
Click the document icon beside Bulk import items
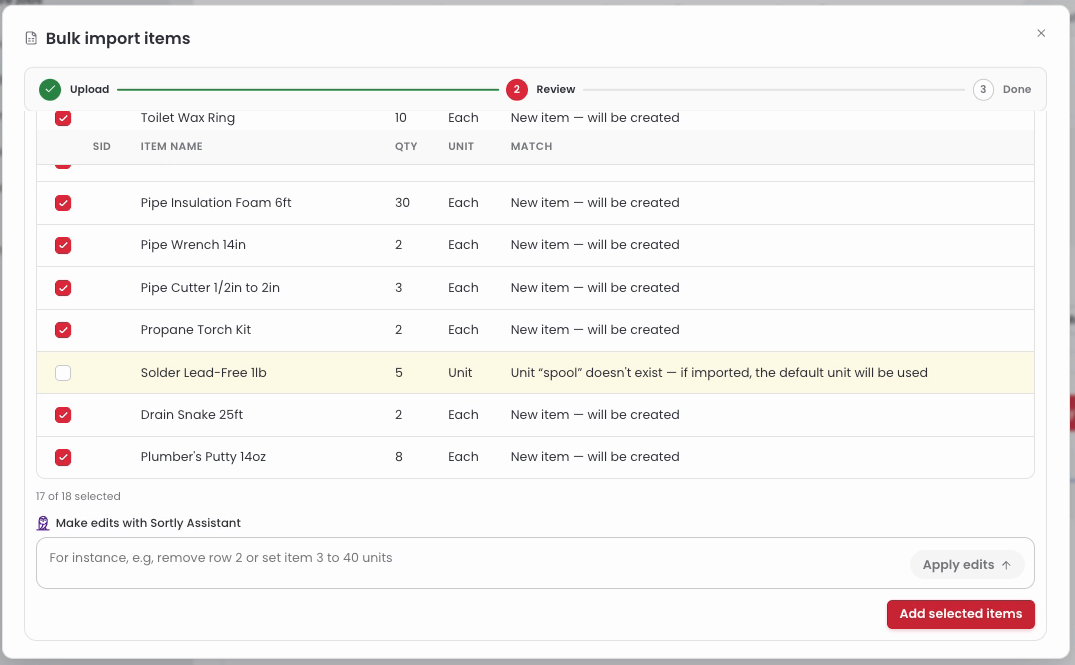pyautogui.click(x=31, y=38)
